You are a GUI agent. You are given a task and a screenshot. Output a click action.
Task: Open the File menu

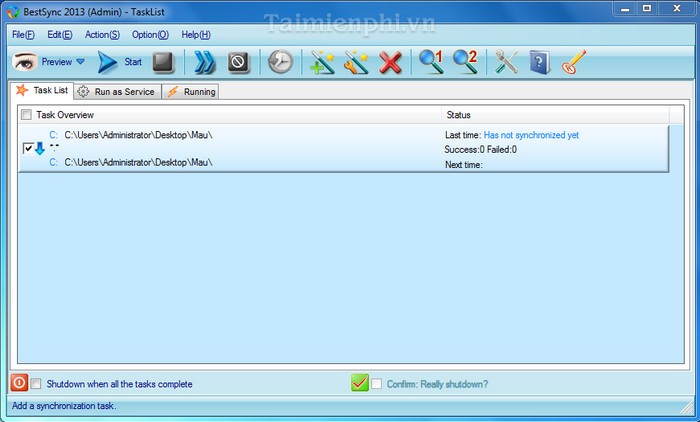(23, 35)
